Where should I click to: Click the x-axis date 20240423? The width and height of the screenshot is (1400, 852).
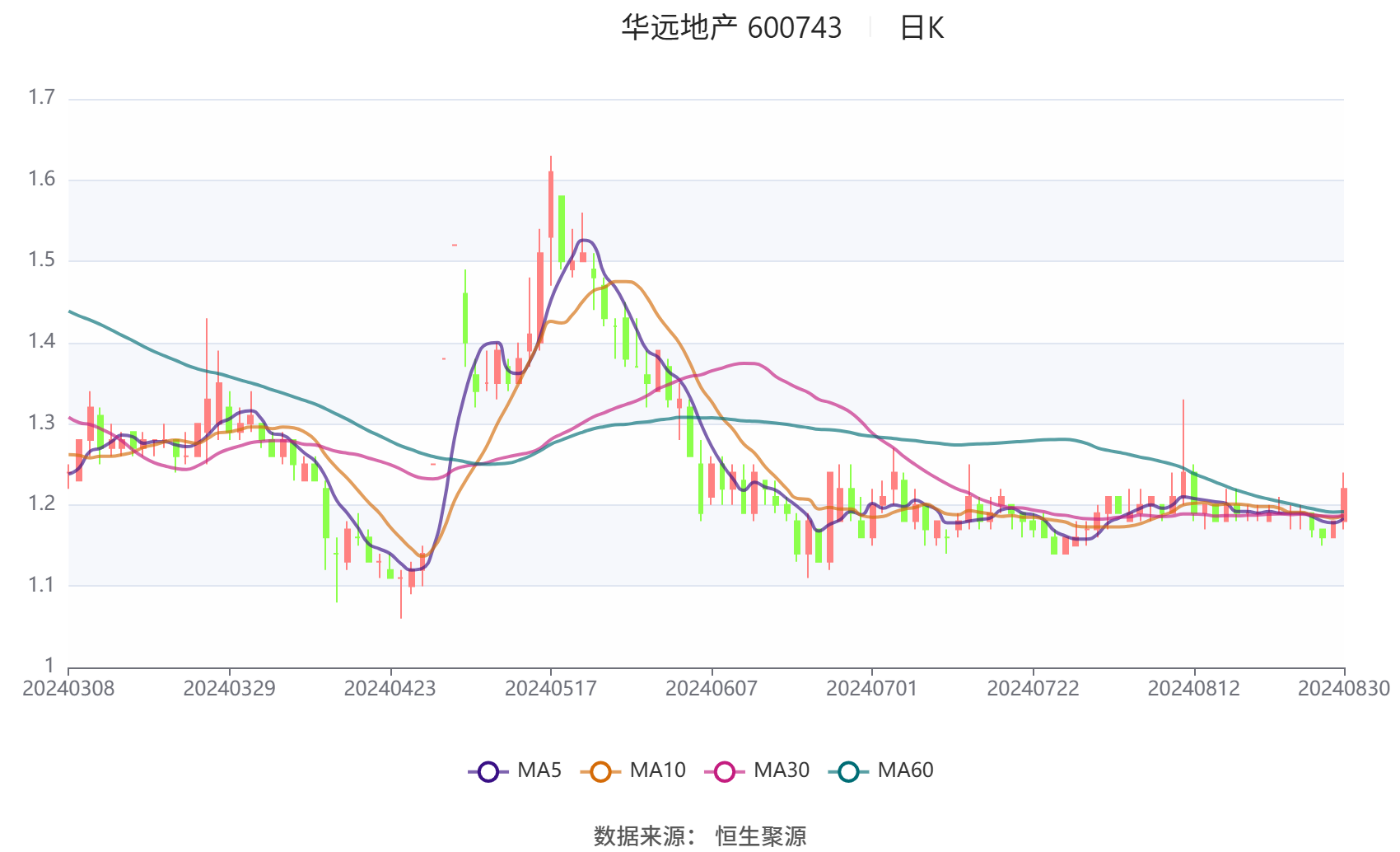point(390,689)
